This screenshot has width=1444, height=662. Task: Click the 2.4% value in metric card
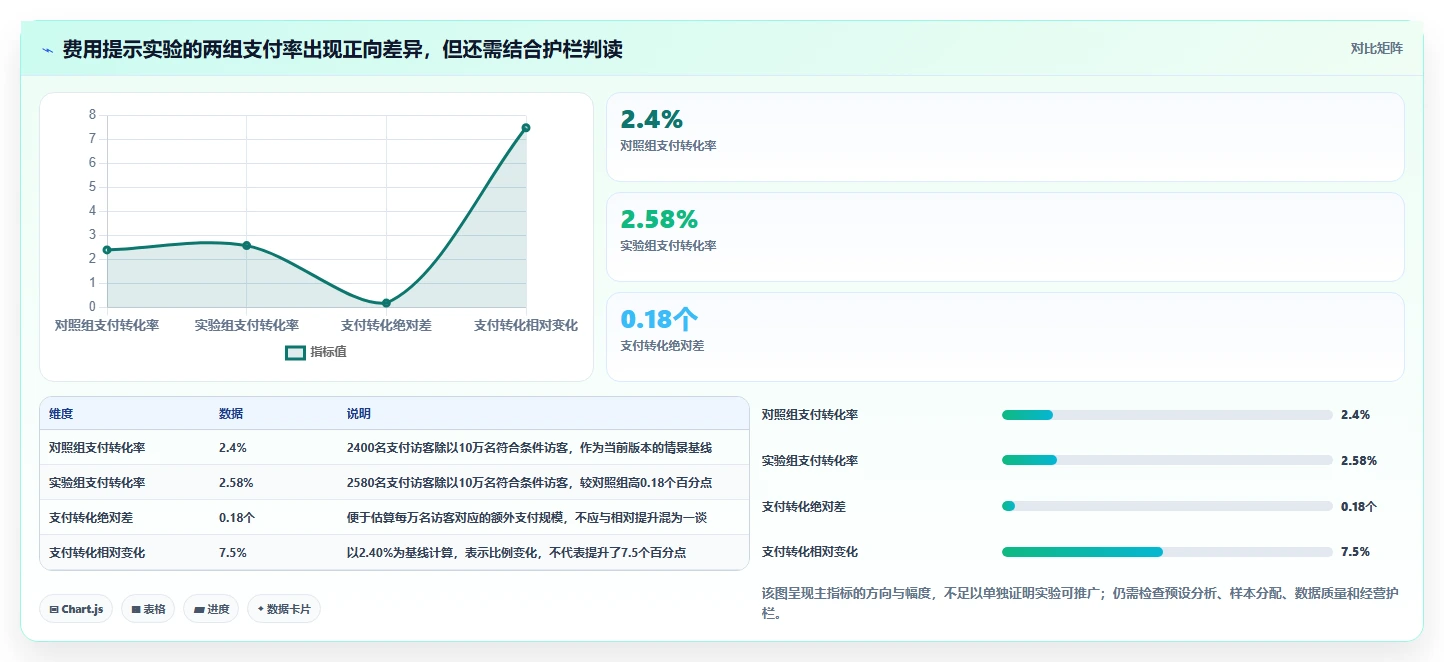pos(652,120)
